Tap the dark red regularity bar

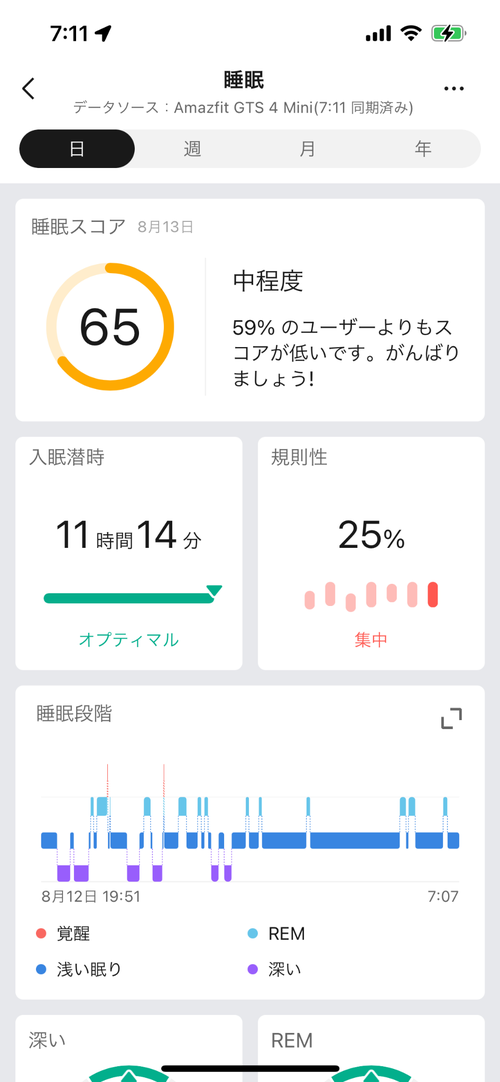(433, 594)
